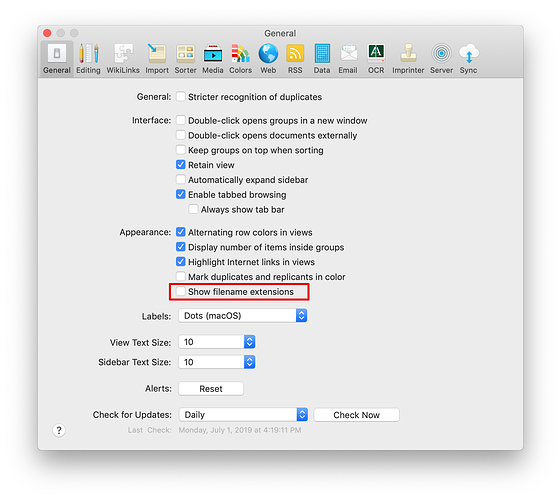This screenshot has height=500, width=560.
Task: Click inside the View Text Size field
Action: (211, 342)
